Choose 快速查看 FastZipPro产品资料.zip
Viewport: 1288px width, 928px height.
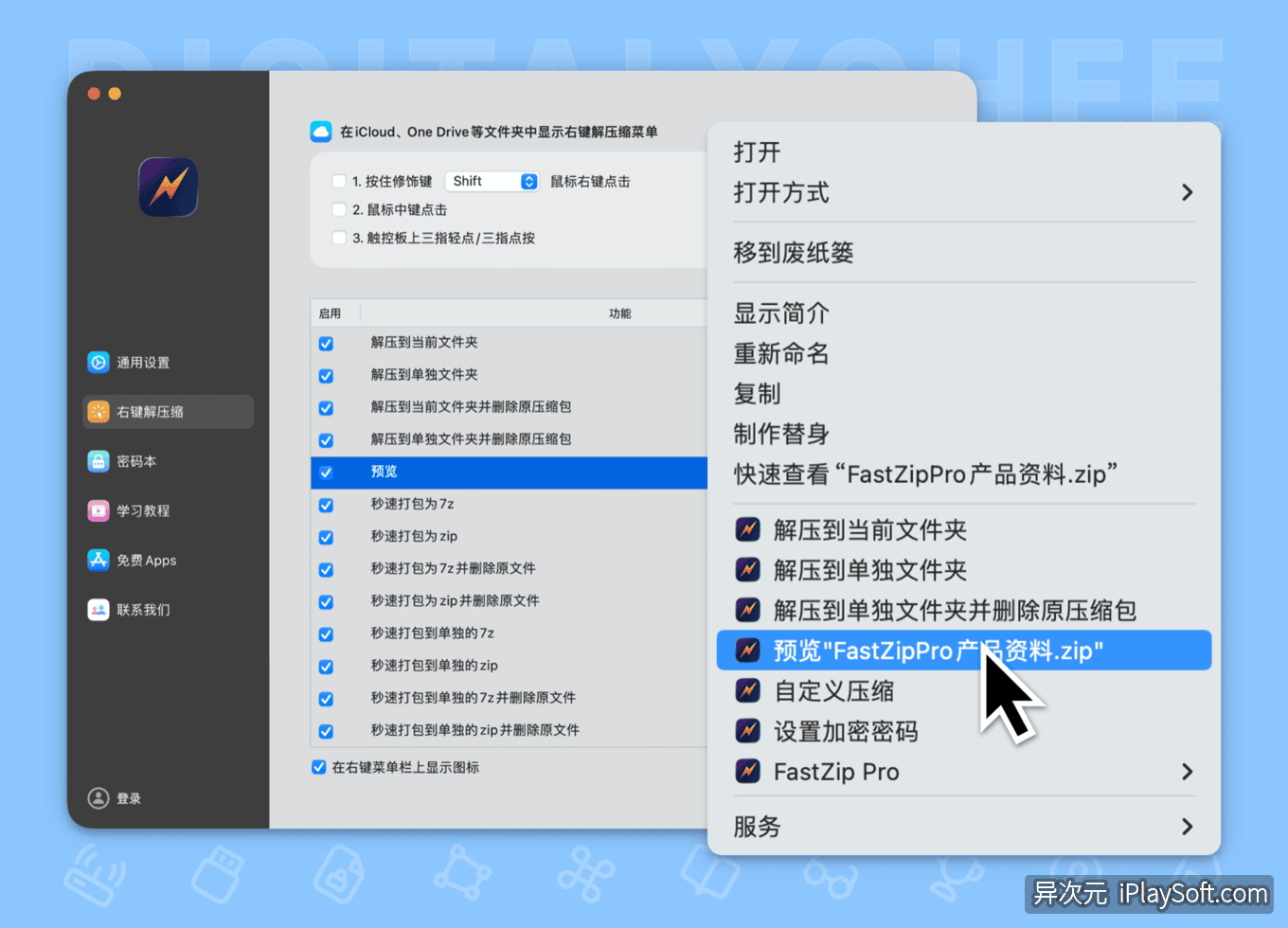pyautogui.click(x=925, y=474)
